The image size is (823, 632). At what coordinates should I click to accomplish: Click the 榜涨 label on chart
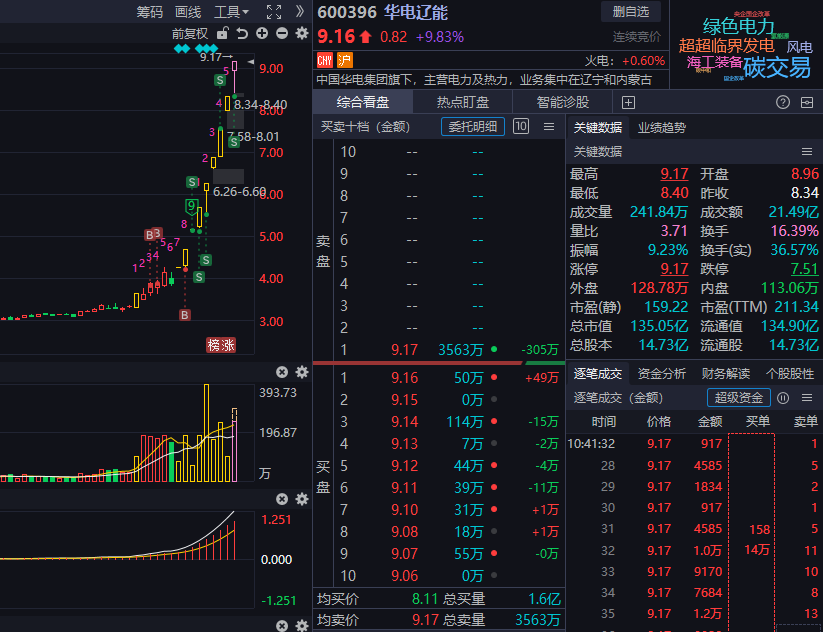click(221, 345)
